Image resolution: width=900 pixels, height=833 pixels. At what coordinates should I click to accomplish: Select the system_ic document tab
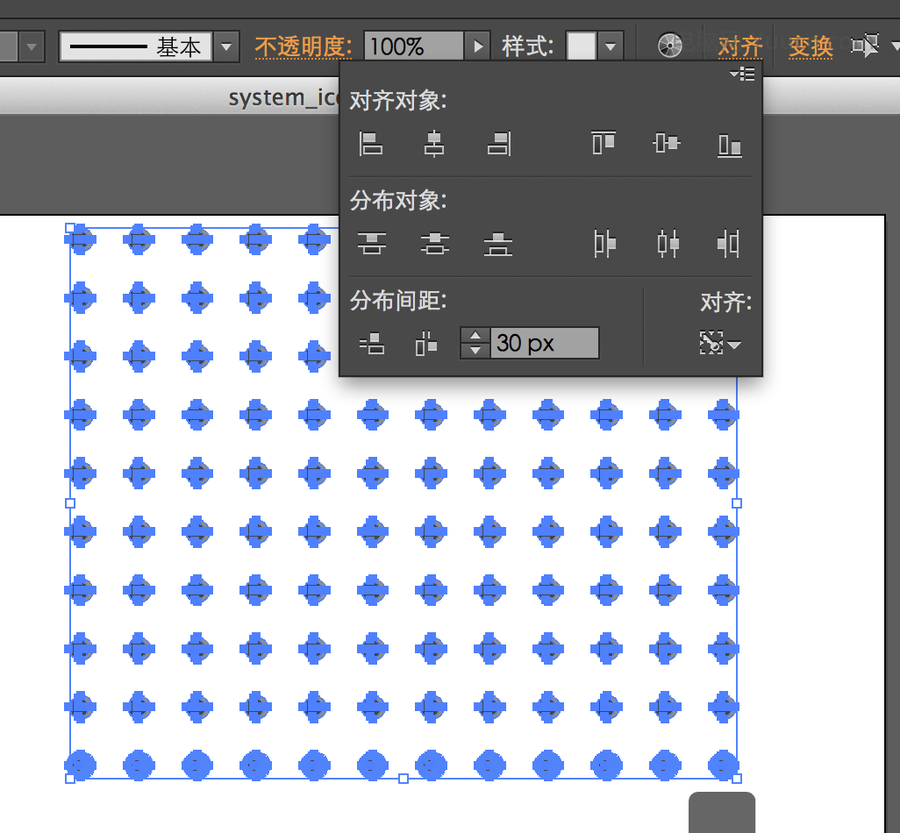click(x=284, y=98)
